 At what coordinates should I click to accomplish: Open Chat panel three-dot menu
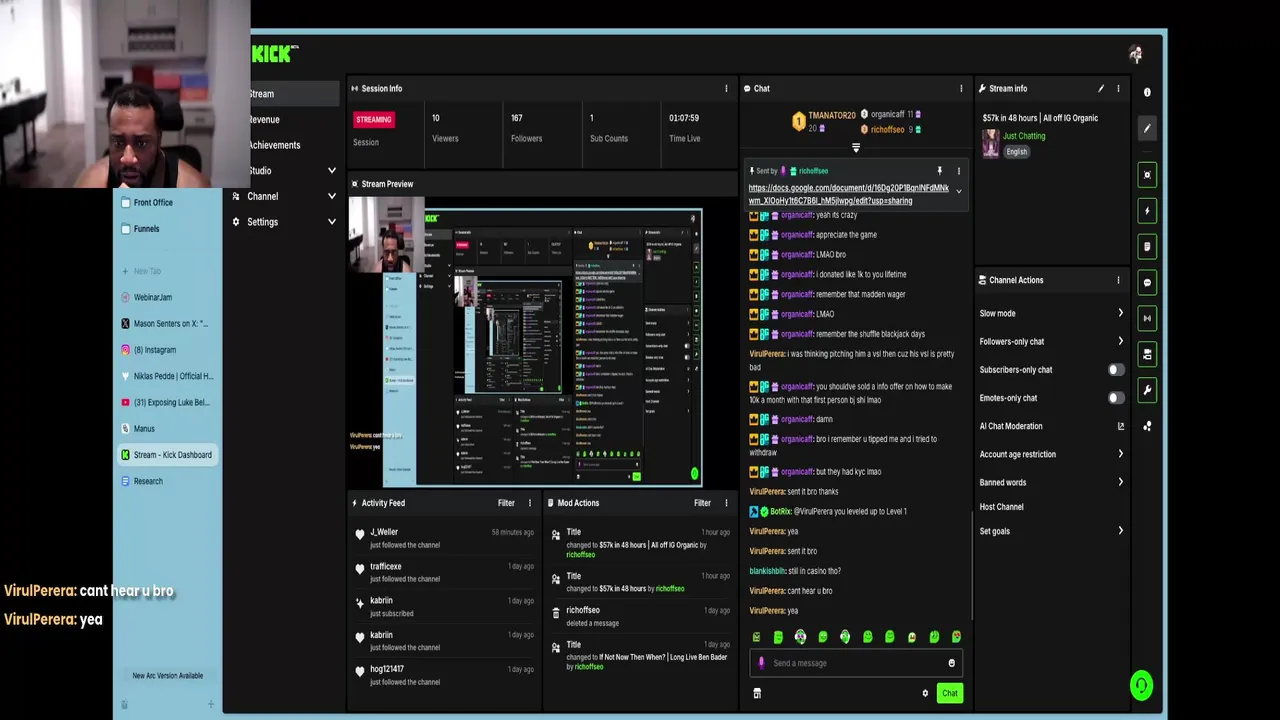point(961,88)
